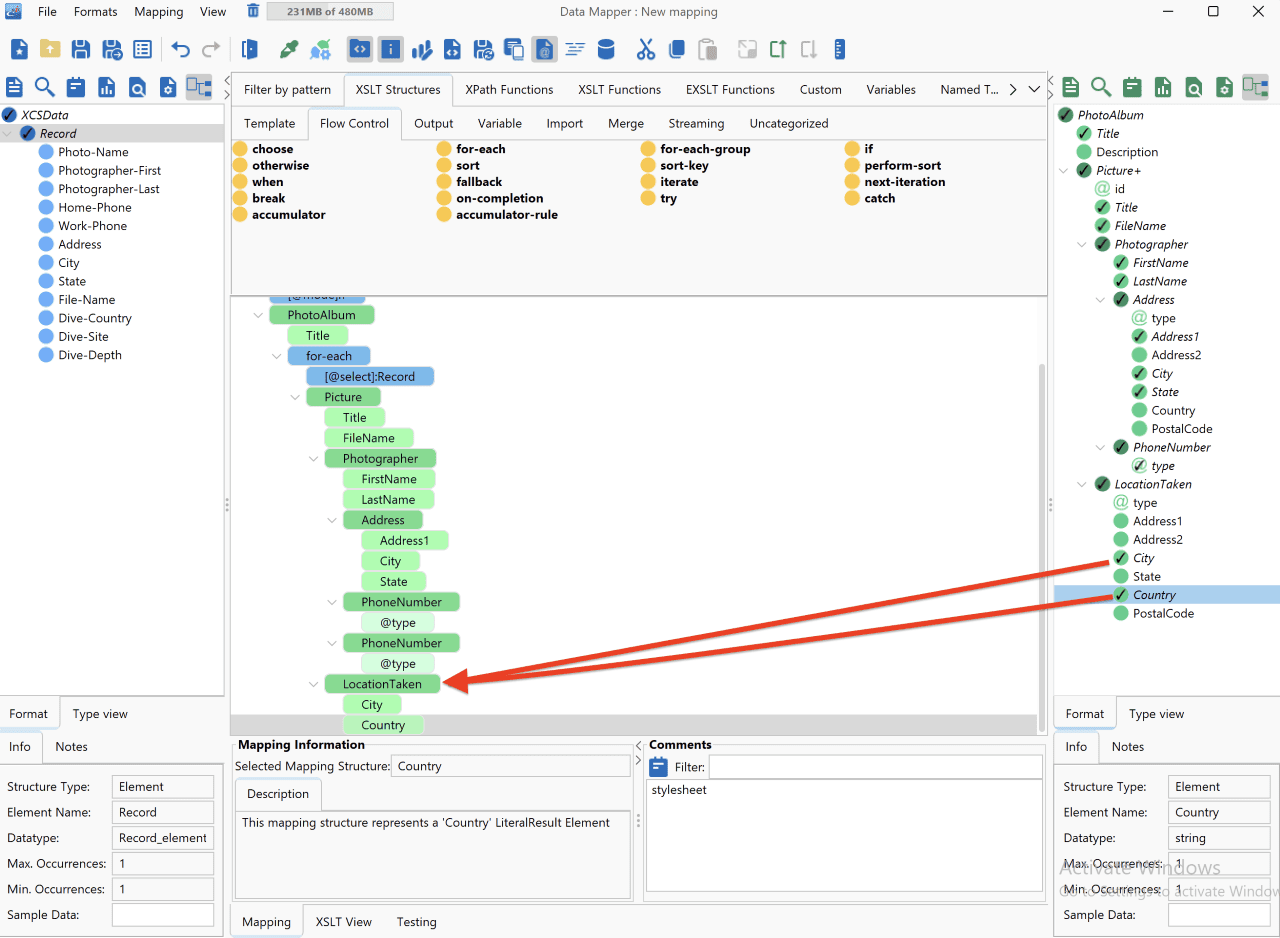Click the source Sample Data field

pyautogui.click(x=162, y=915)
